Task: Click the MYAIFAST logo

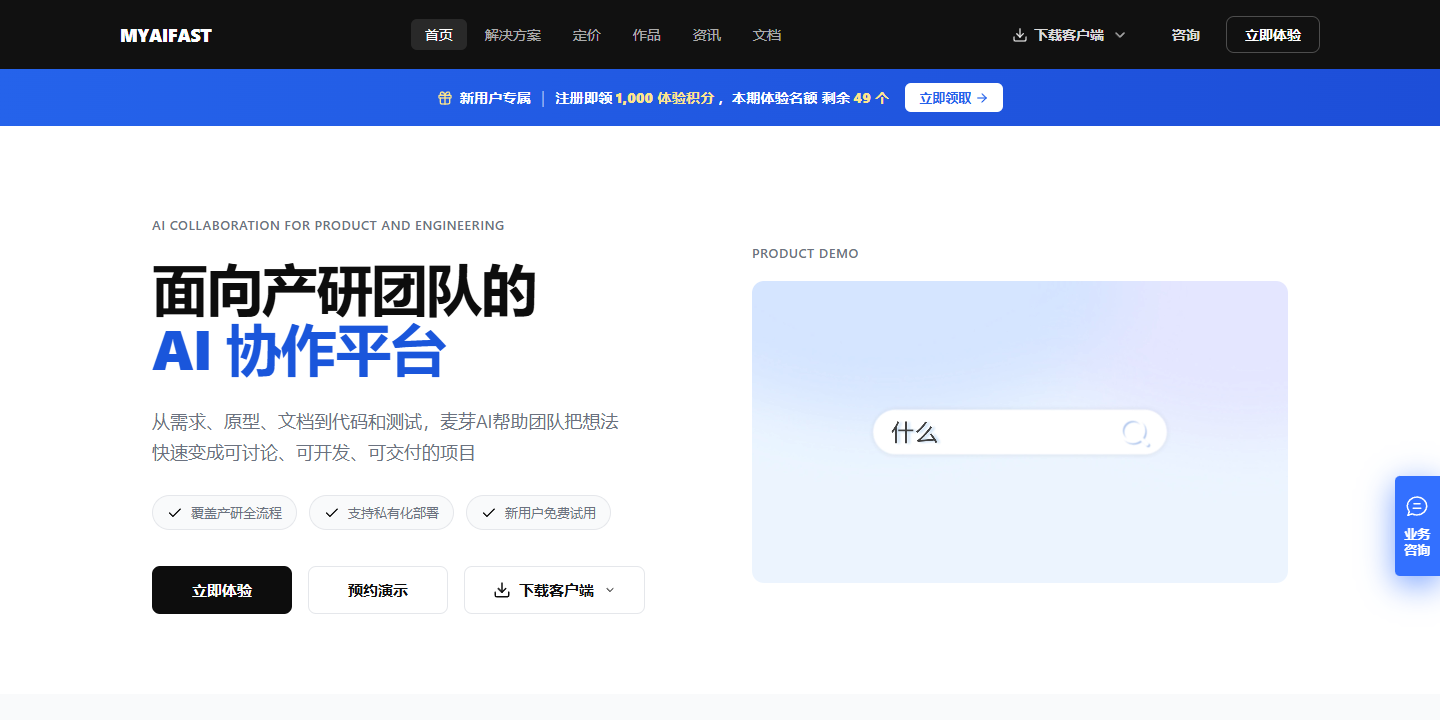Action: (x=166, y=35)
